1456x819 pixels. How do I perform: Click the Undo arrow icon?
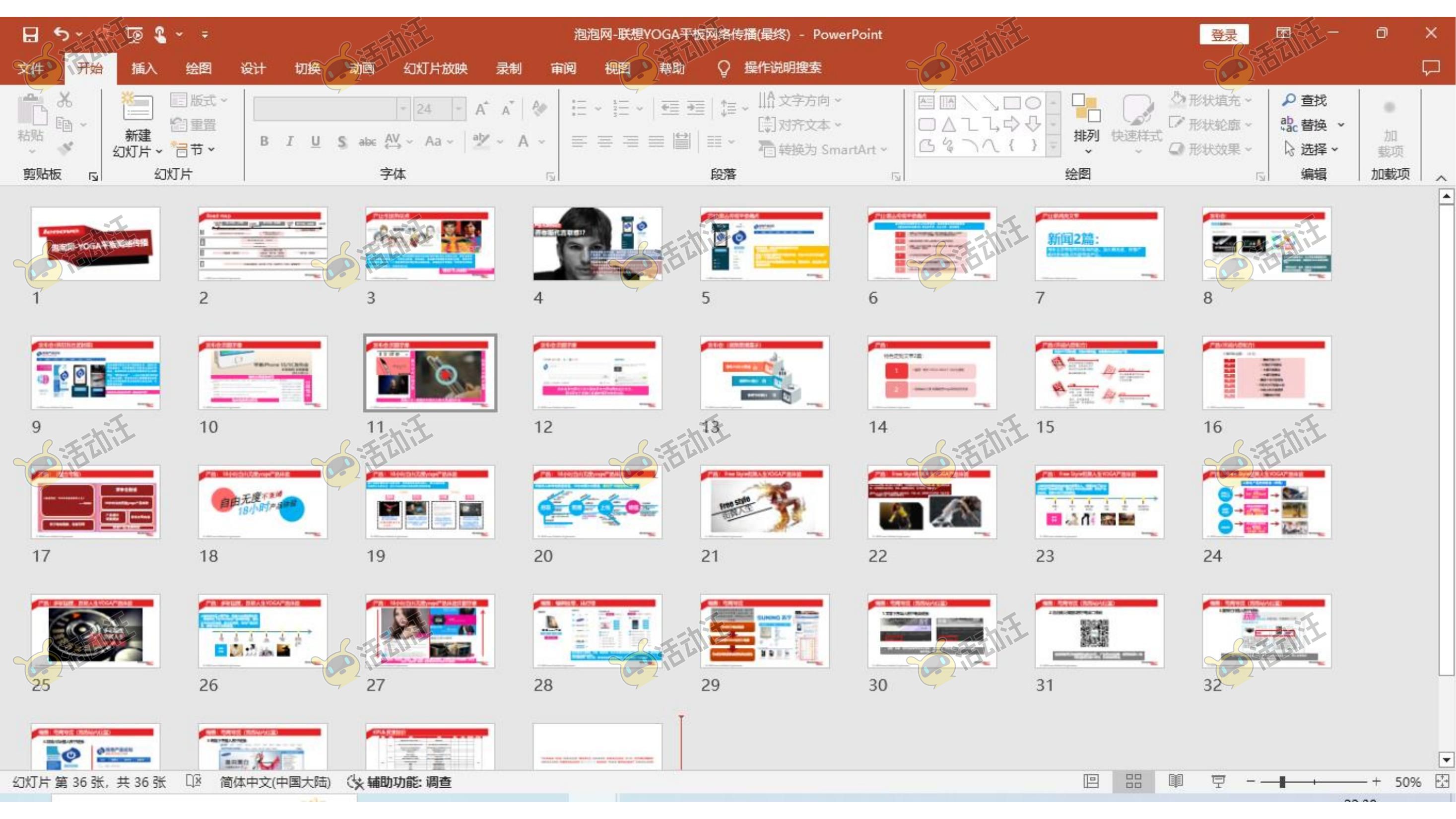tap(61, 34)
